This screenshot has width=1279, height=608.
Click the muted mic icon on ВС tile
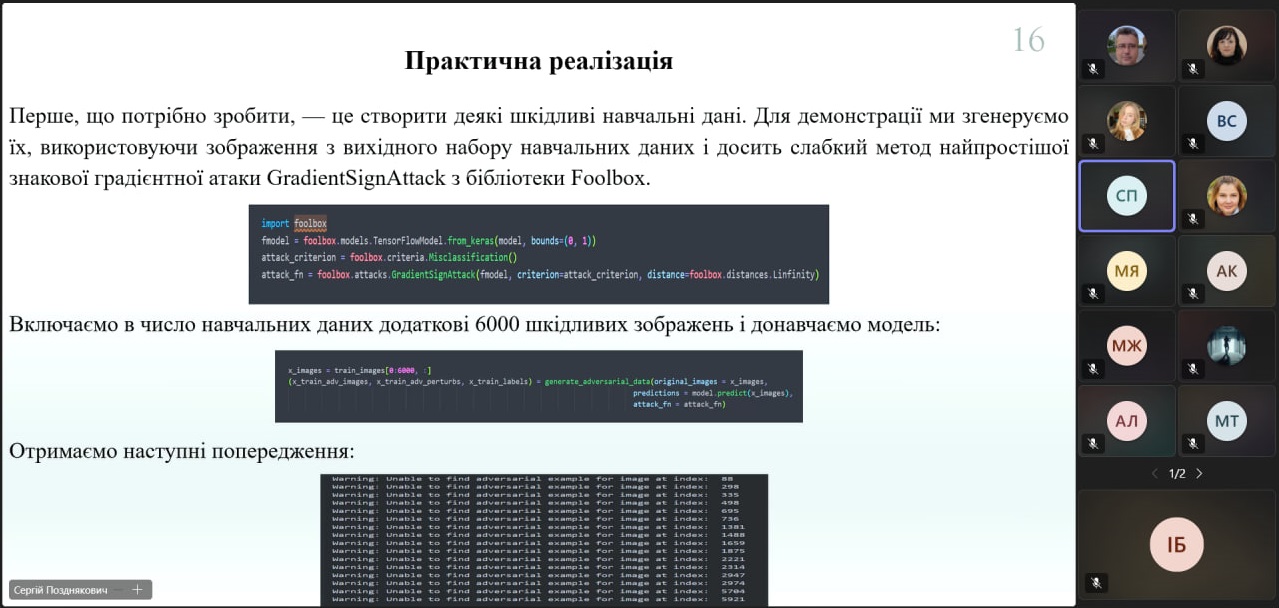[x=1191, y=144]
